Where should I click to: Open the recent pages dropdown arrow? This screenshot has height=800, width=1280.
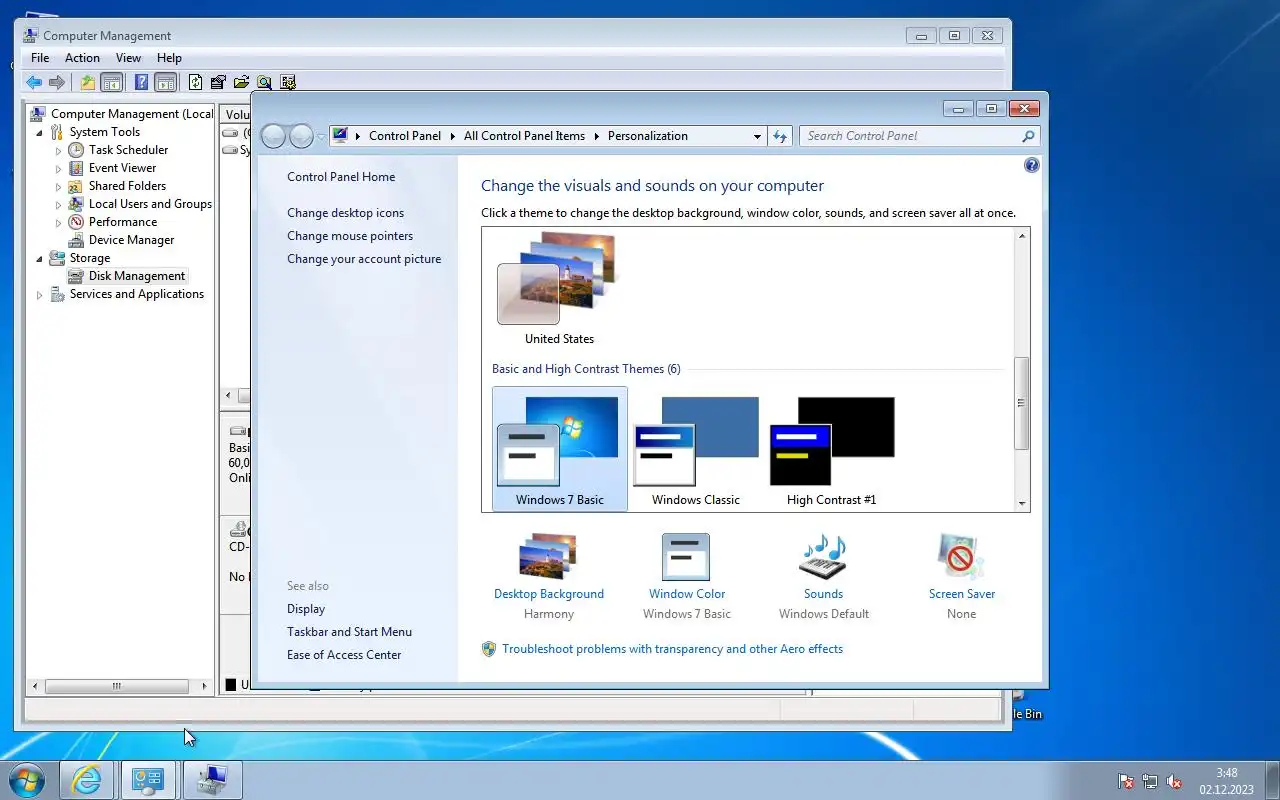[321, 136]
